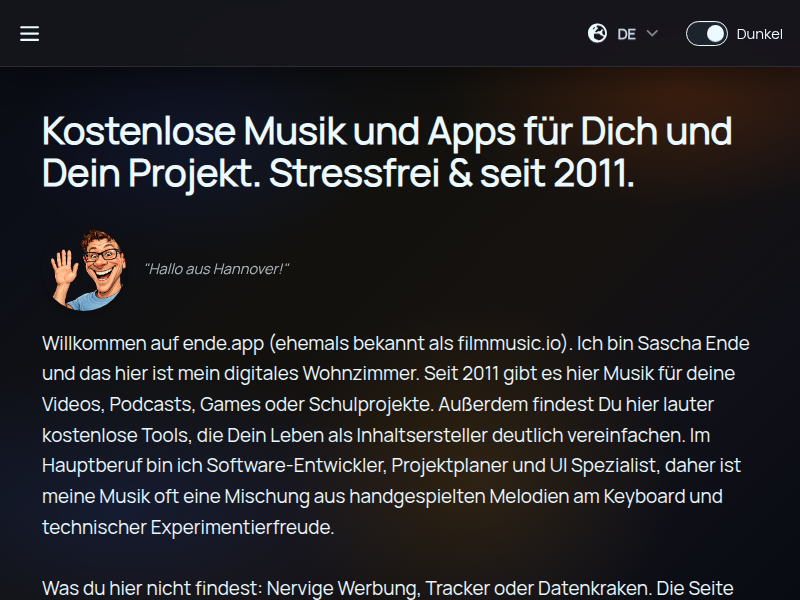Viewport: 800px width, 600px height.
Task: Click the word "Keyboard" in paragraph
Action: coord(644,496)
